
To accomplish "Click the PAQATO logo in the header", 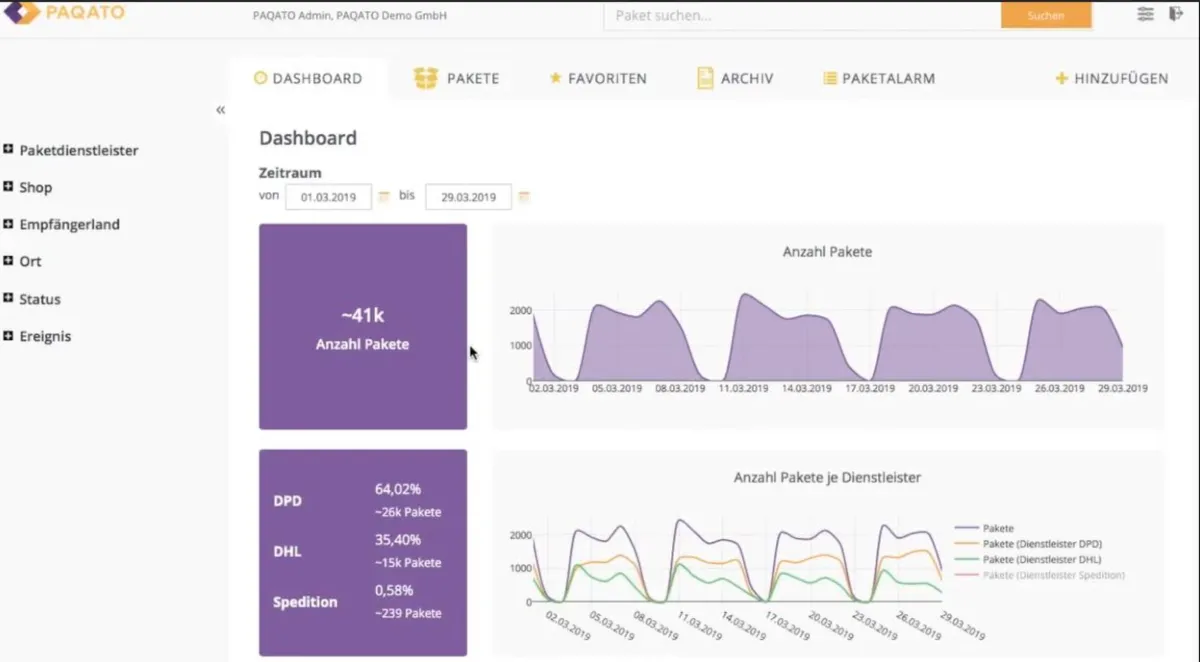I will click(62, 13).
